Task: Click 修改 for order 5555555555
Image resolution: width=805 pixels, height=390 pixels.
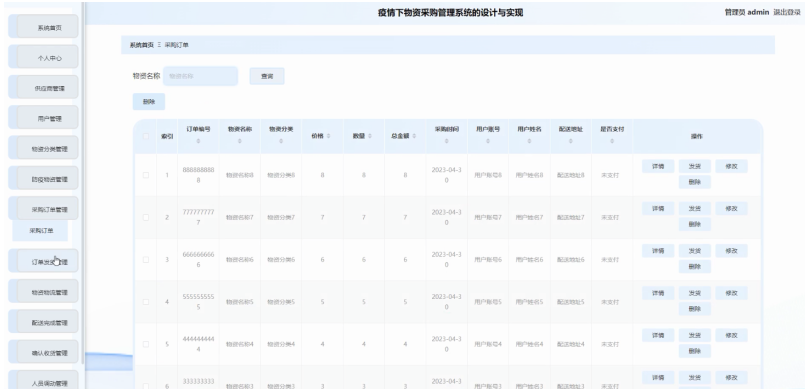Action: pos(731,293)
